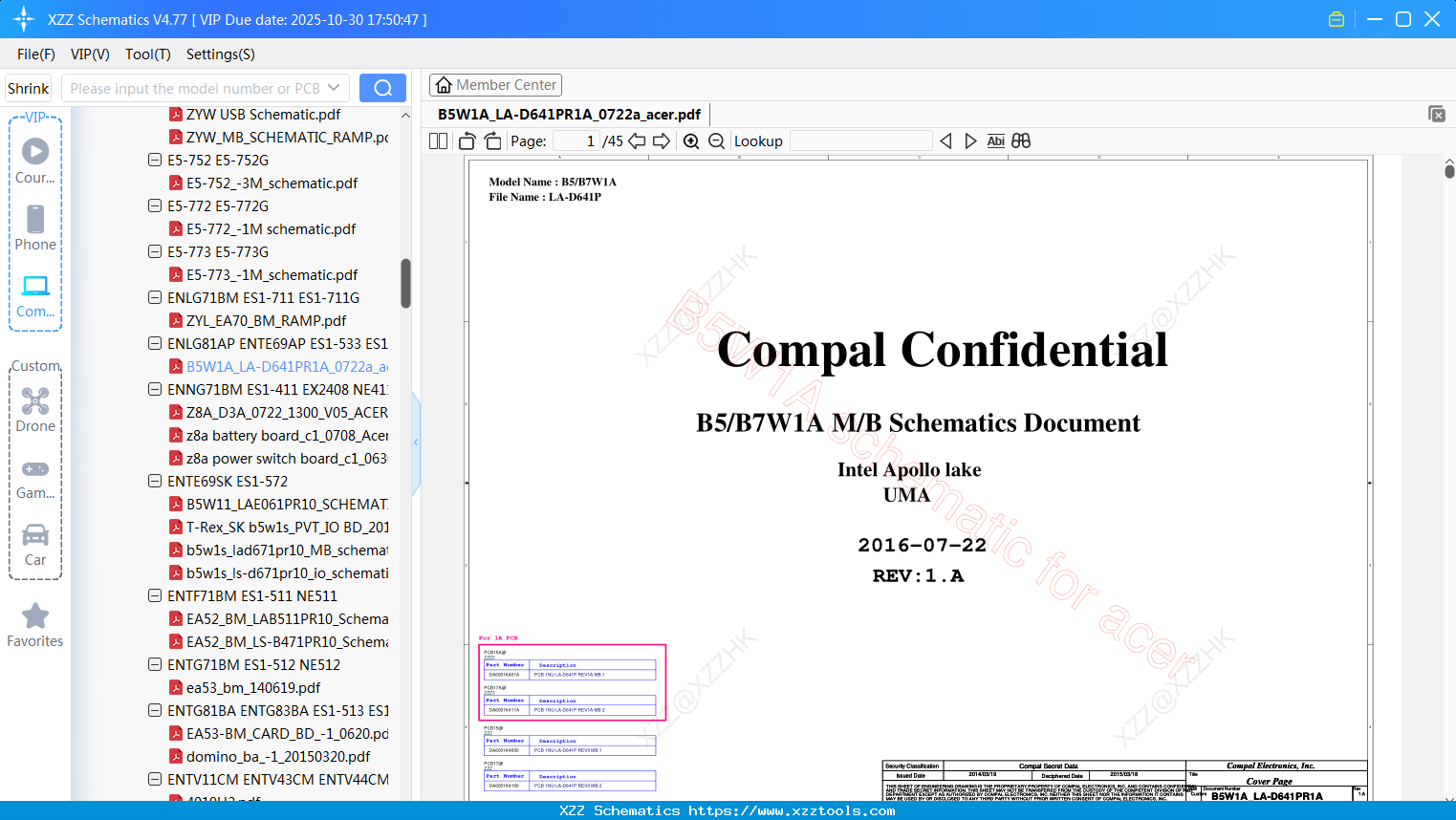1456x820 pixels.
Task: Collapse the ENLG71BM ES1-711 folder
Action: click(154, 297)
